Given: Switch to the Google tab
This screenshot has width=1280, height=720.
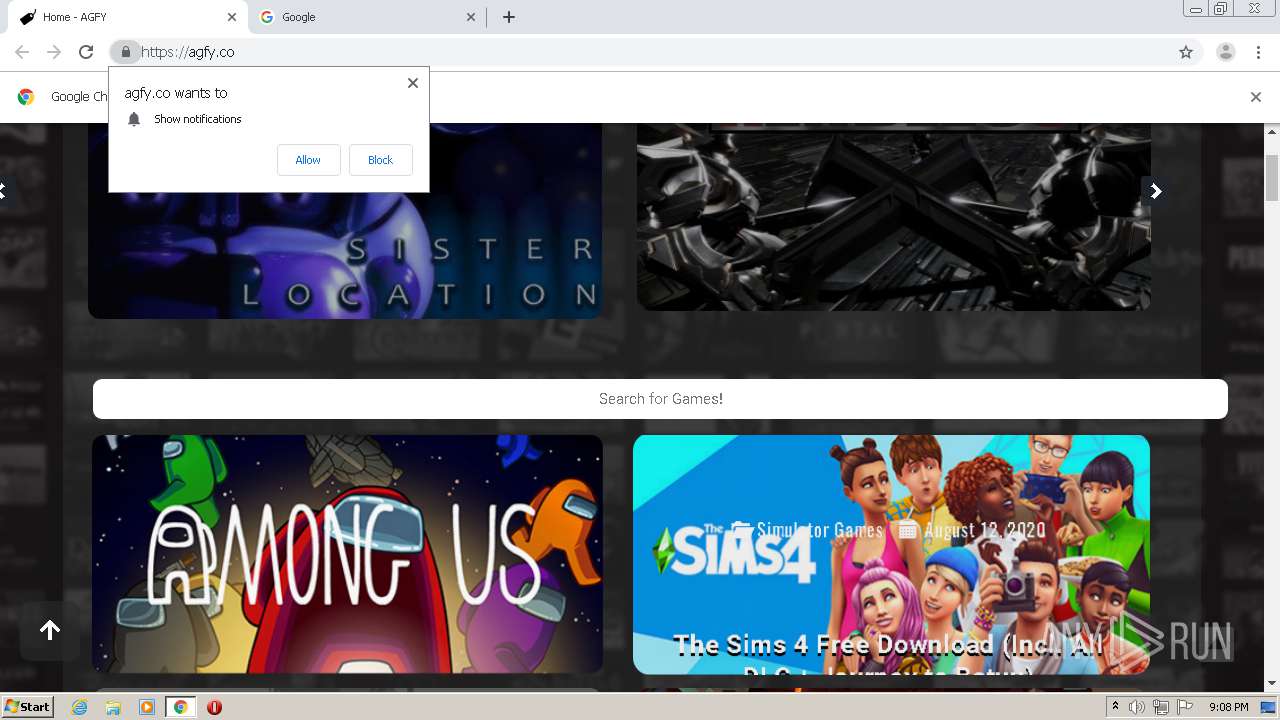Looking at the screenshot, I should [366, 17].
